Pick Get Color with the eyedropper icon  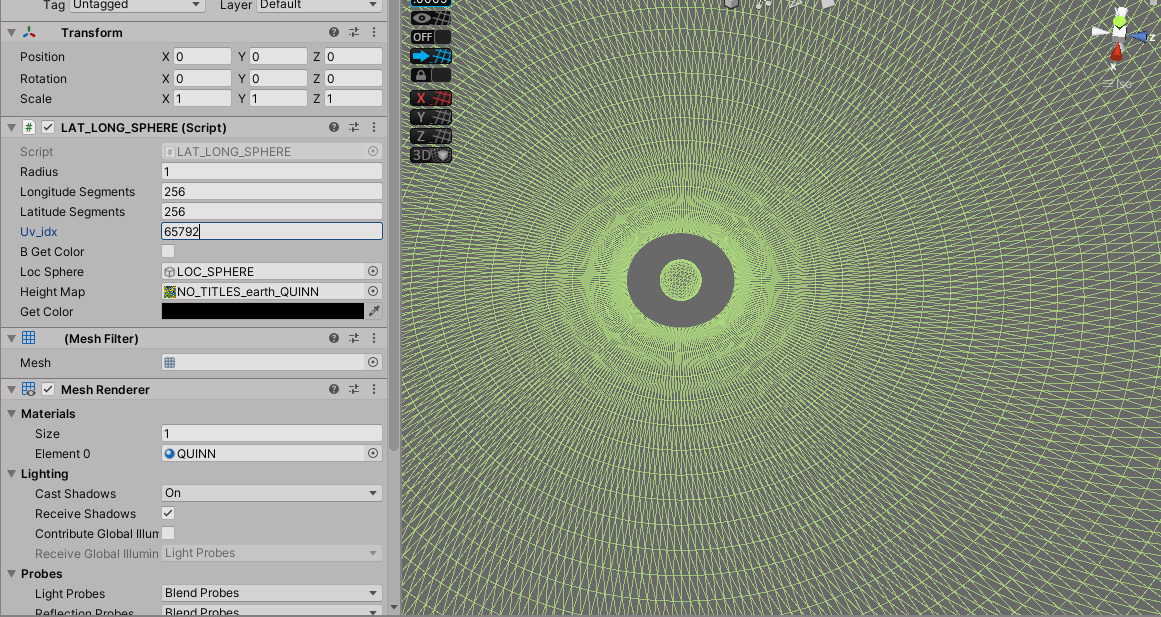tap(374, 311)
